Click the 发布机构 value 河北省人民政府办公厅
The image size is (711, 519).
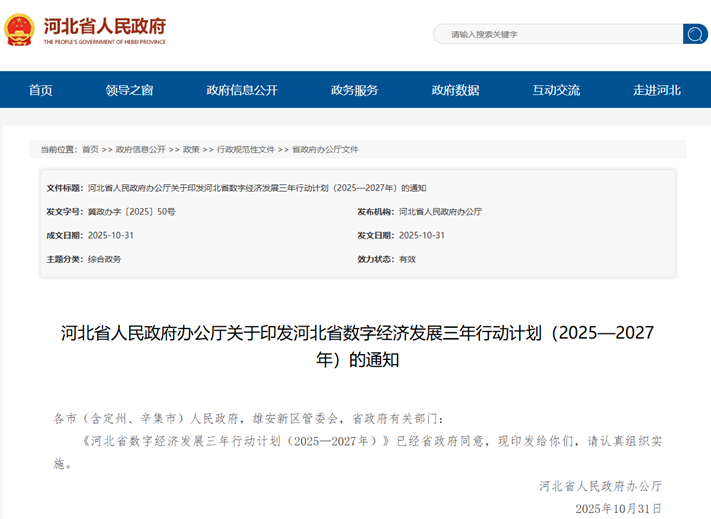click(440, 212)
